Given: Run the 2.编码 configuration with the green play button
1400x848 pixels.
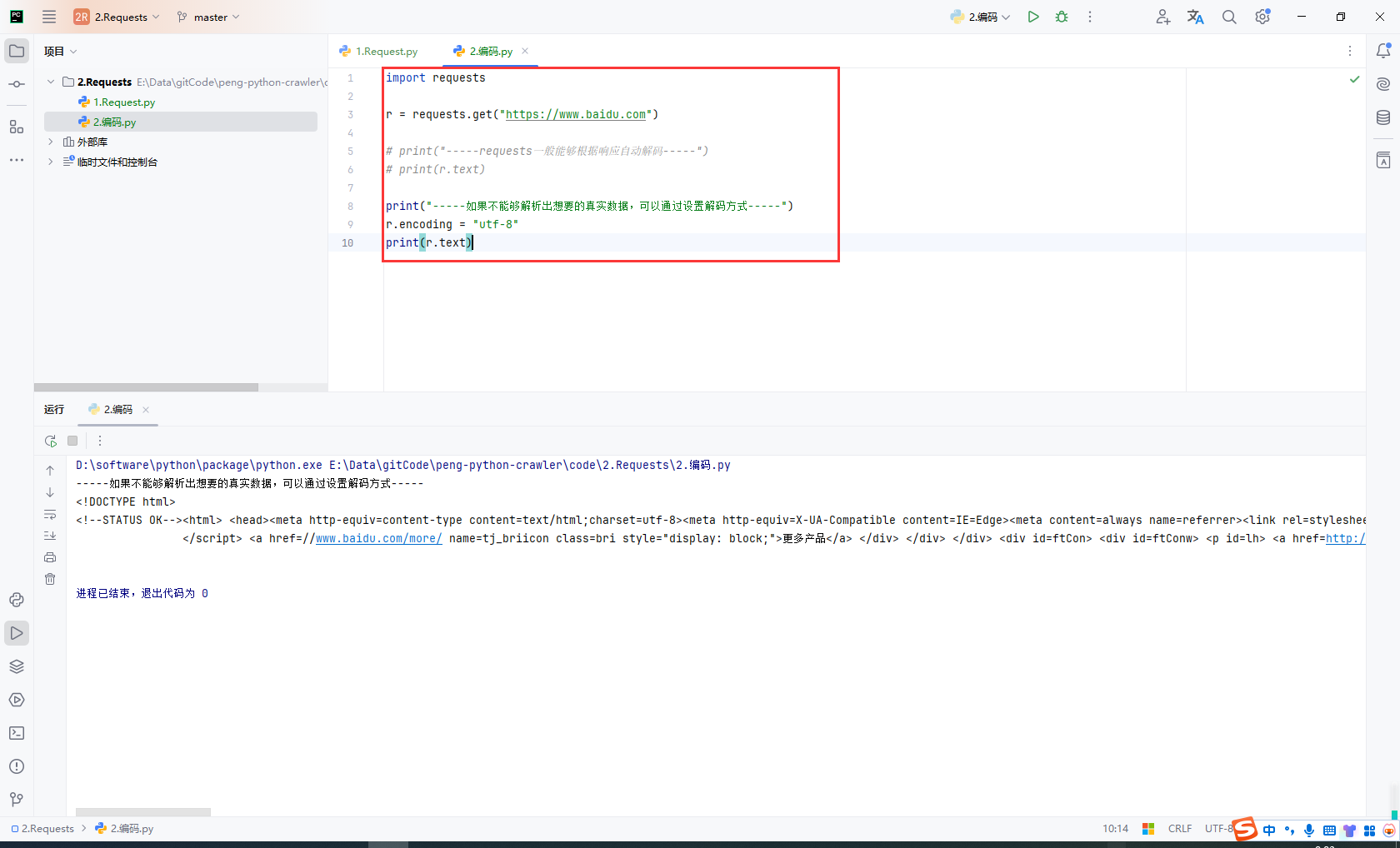Looking at the screenshot, I should pyautogui.click(x=1033, y=17).
